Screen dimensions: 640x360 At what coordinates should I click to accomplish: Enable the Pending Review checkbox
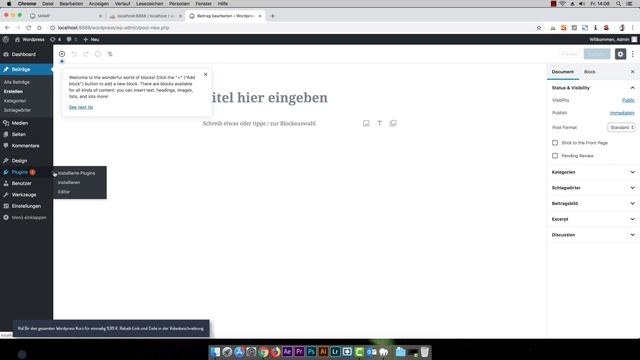tap(555, 156)
